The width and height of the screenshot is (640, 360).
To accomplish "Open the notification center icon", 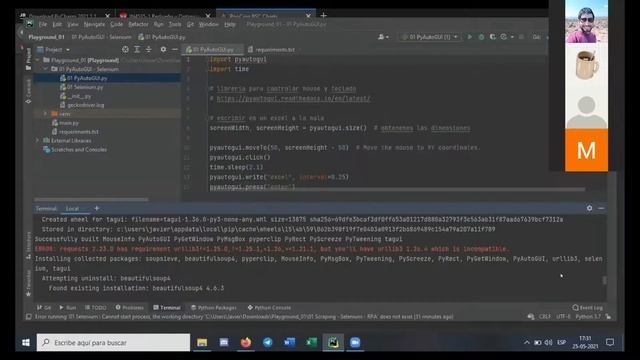I will [610, 342].
